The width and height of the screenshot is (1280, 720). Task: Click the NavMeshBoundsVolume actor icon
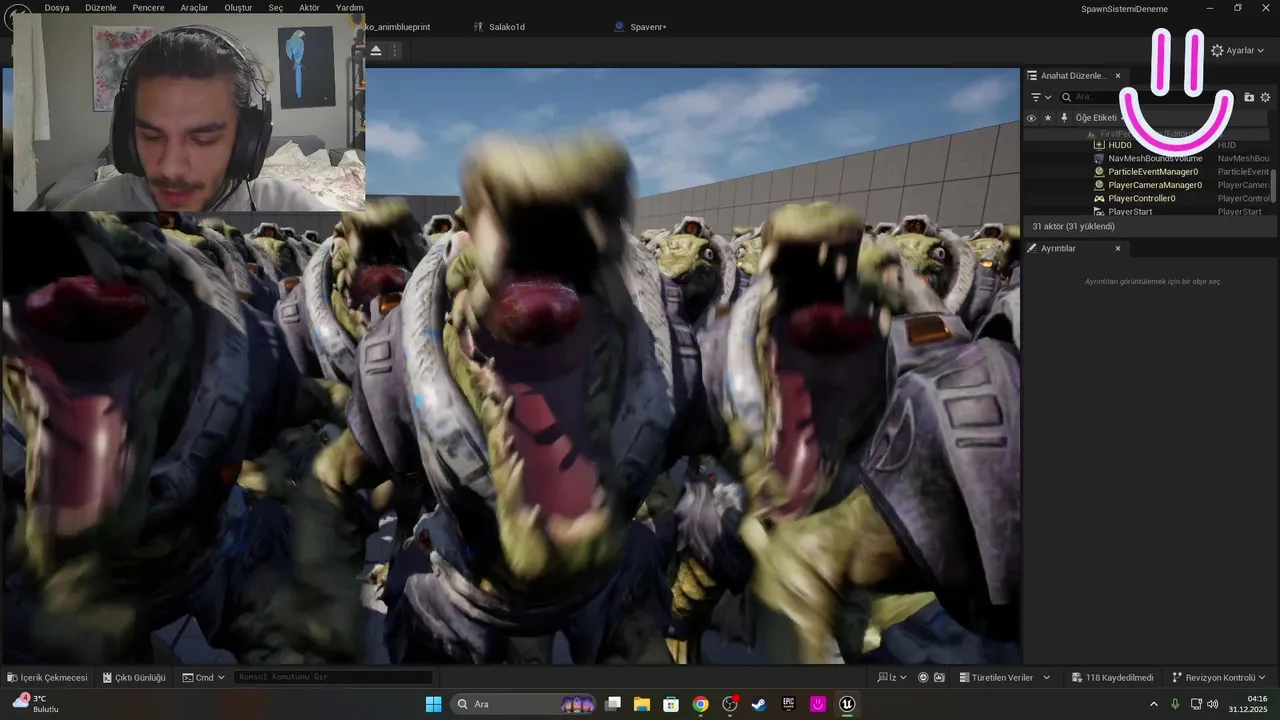click(x=1099, y=158)
